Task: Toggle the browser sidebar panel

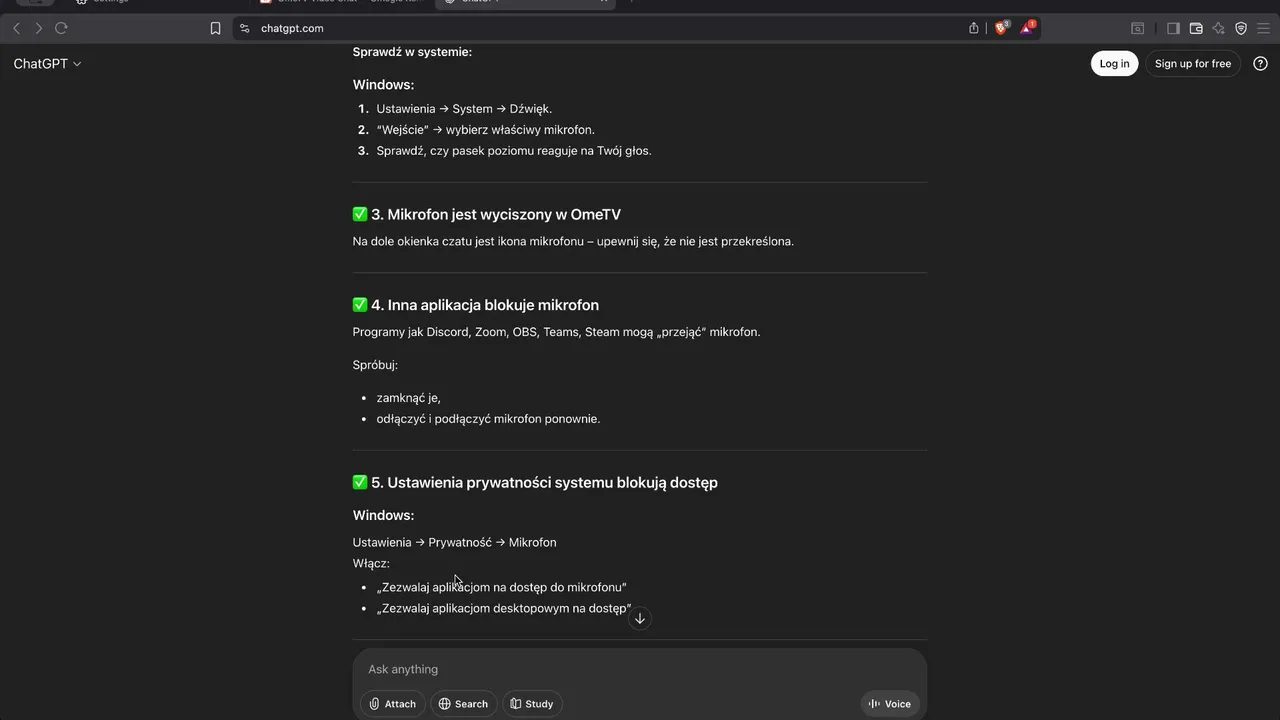Action: tap(1174, 28)
